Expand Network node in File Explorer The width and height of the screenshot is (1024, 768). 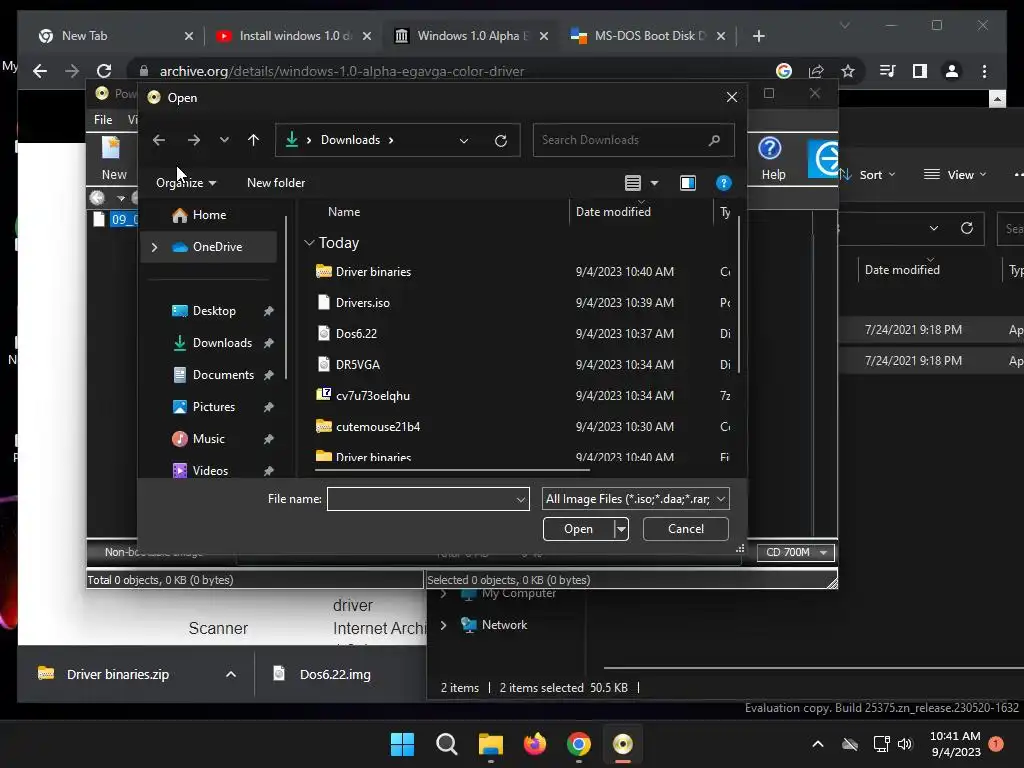point(443,625)
